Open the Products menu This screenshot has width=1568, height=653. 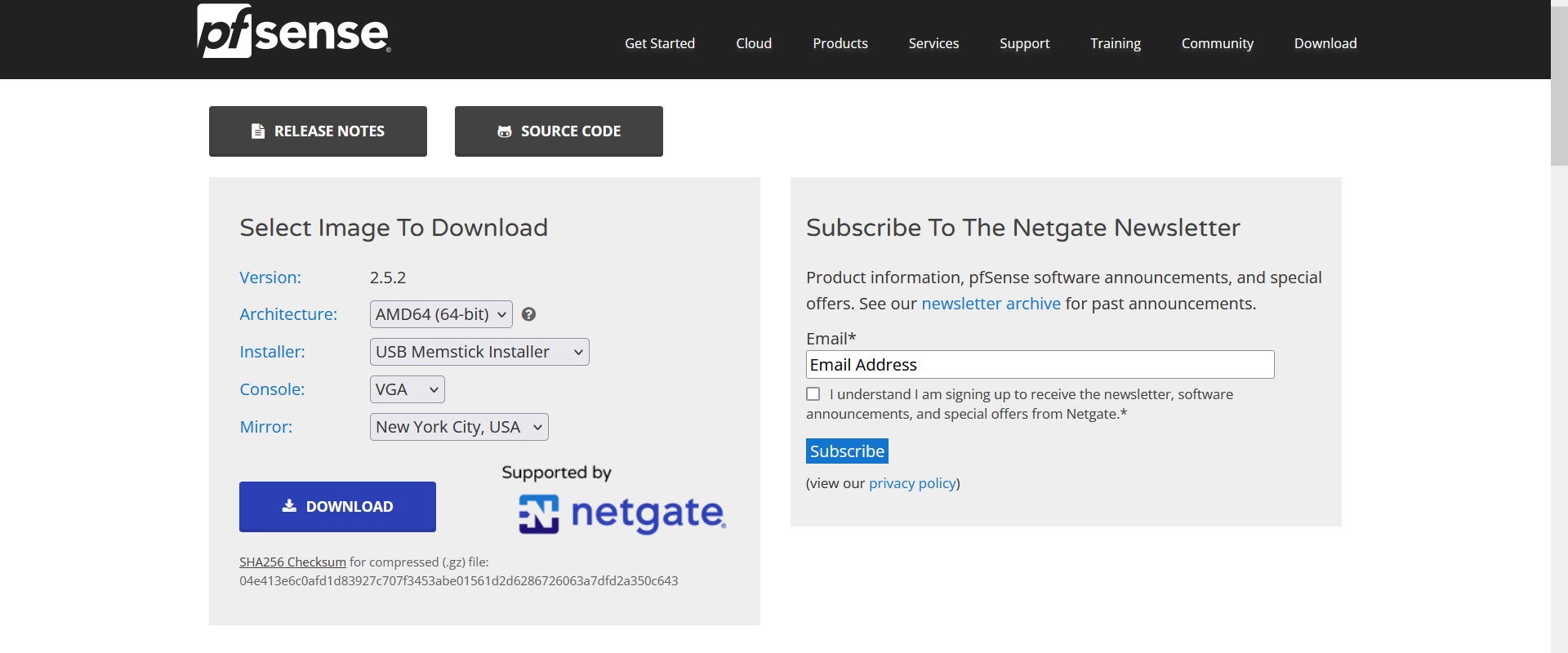point(840,43)
